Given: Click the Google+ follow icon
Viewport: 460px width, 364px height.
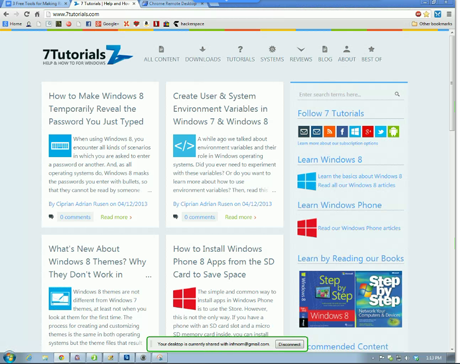Looking at the screenshot, I should click(368, 132).
